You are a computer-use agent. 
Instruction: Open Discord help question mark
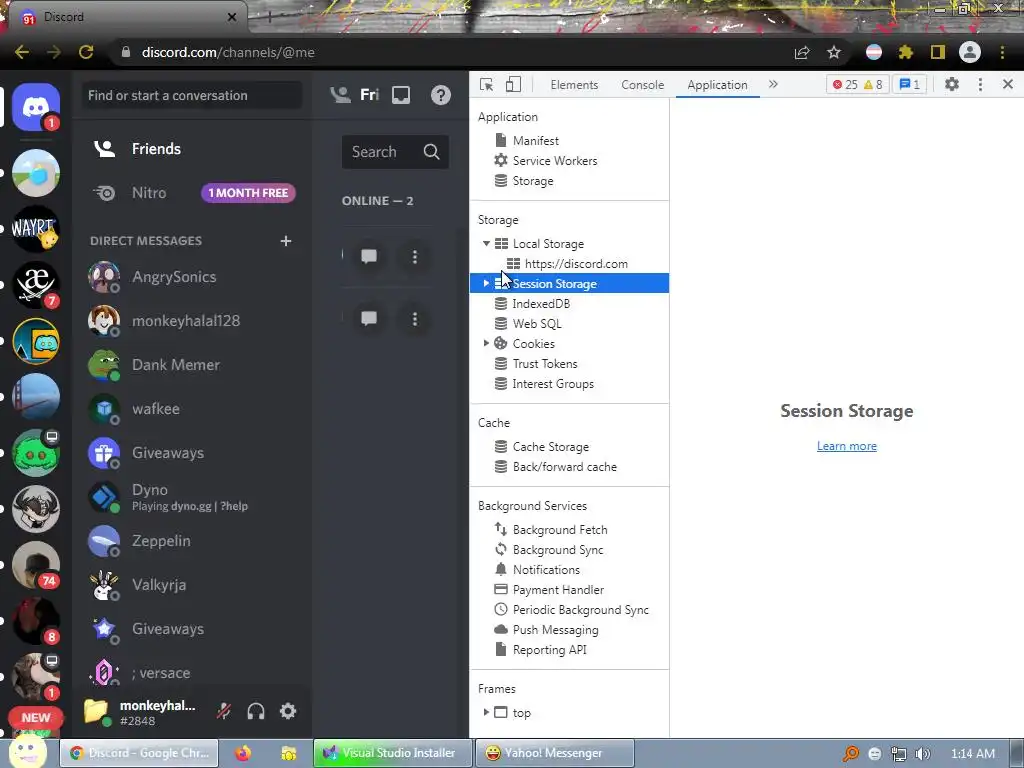[441, 95]
